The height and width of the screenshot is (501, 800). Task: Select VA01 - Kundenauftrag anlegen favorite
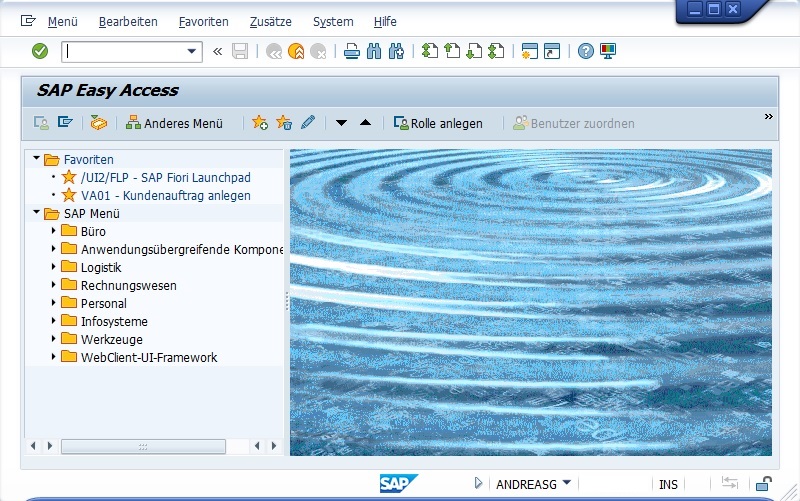click(166, 195)
